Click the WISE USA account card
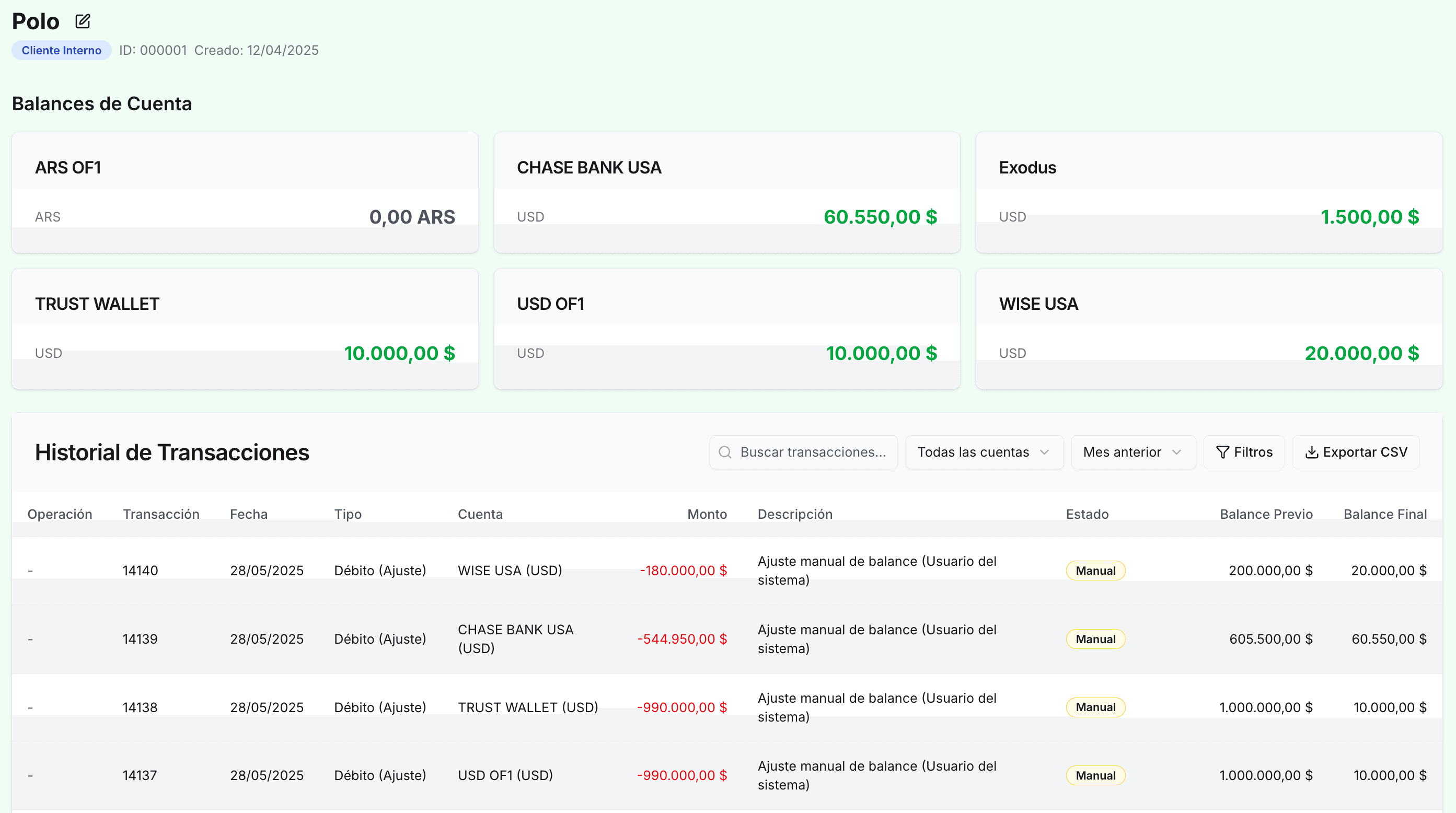Viewport: 1456px width, 813px height. pyautogui.click(x=1208, y=329)
